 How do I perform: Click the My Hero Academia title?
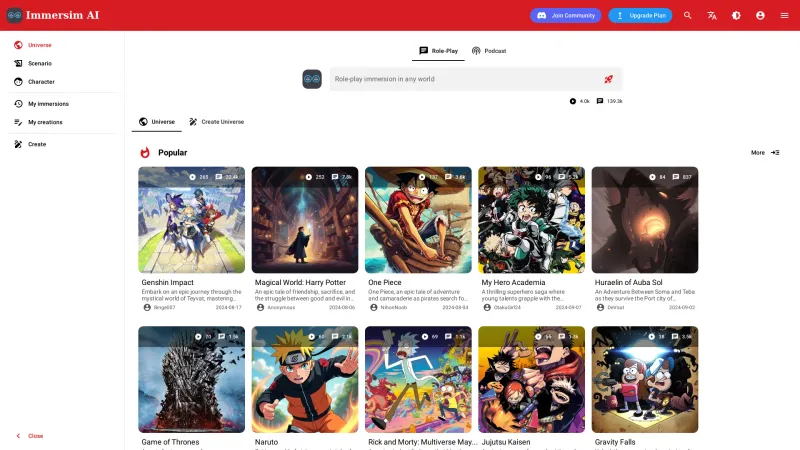click(x=513, y=283)
